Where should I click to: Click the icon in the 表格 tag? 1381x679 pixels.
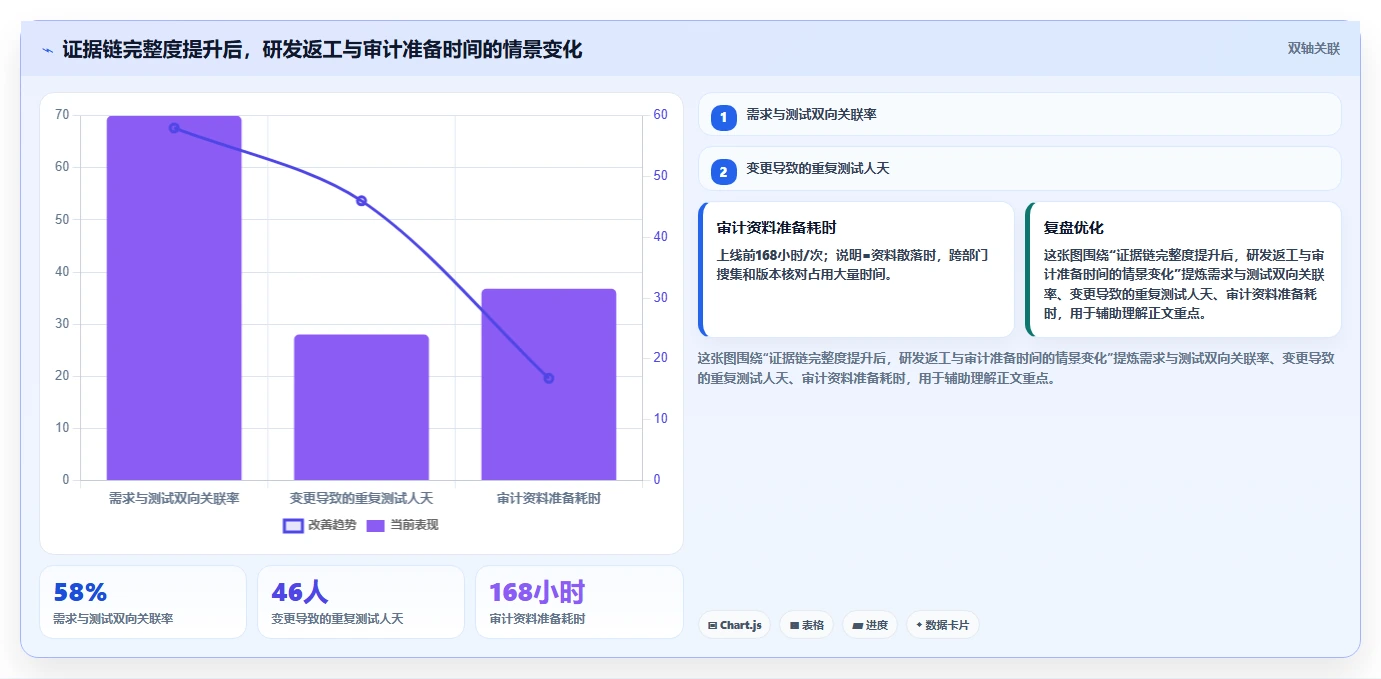[x=794, y=626]
